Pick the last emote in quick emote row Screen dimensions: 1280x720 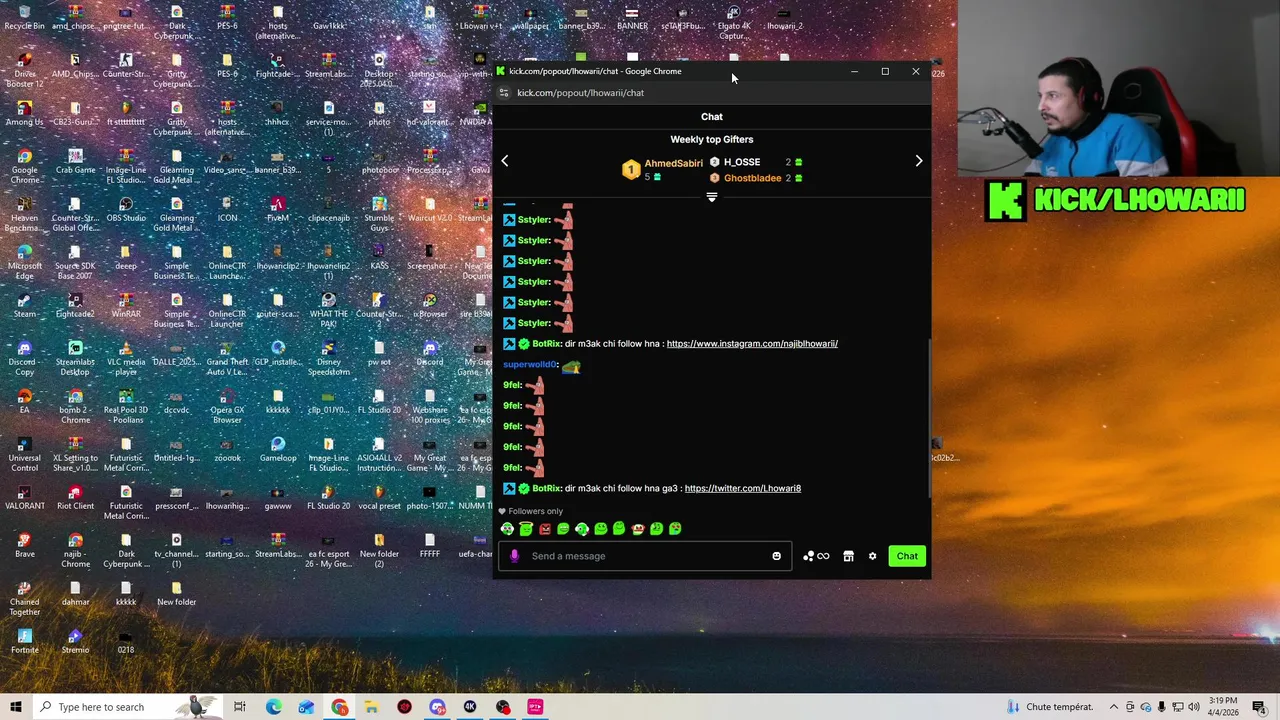pos(675,529)
